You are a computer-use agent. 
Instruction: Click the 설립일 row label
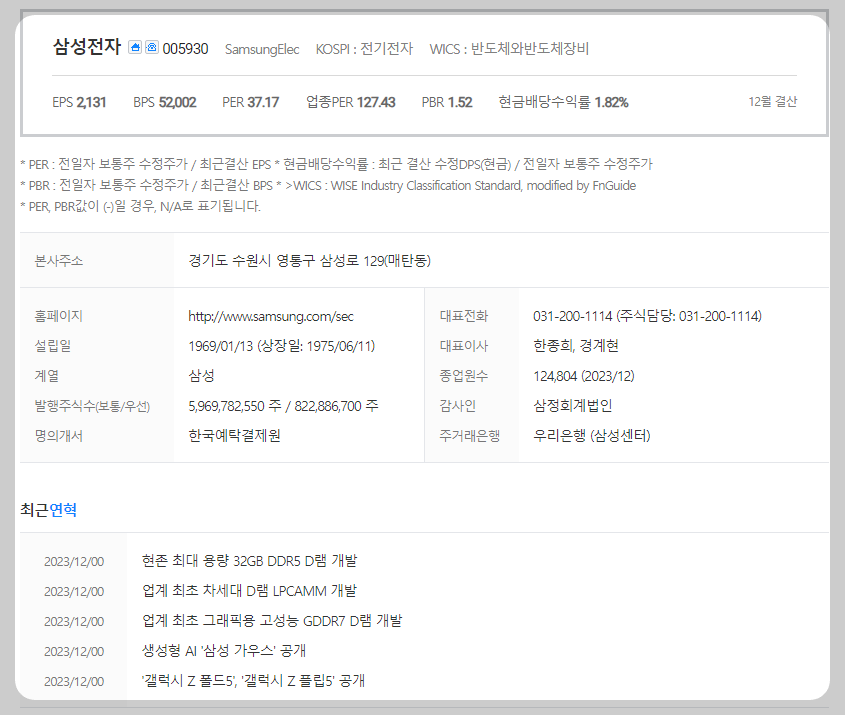pos(53,346)
